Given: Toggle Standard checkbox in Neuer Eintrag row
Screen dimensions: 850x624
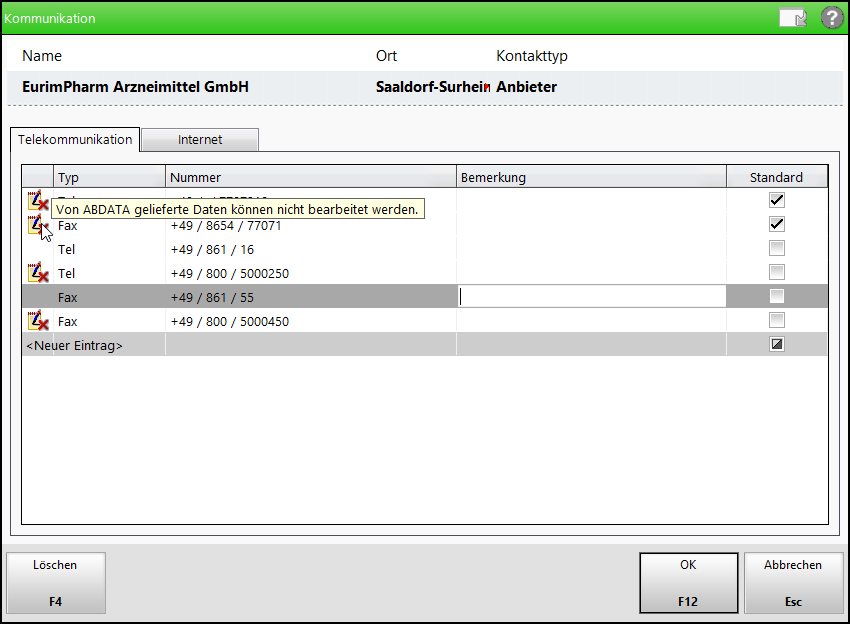Looking at the screenshot, I should (x=777, y=344).
